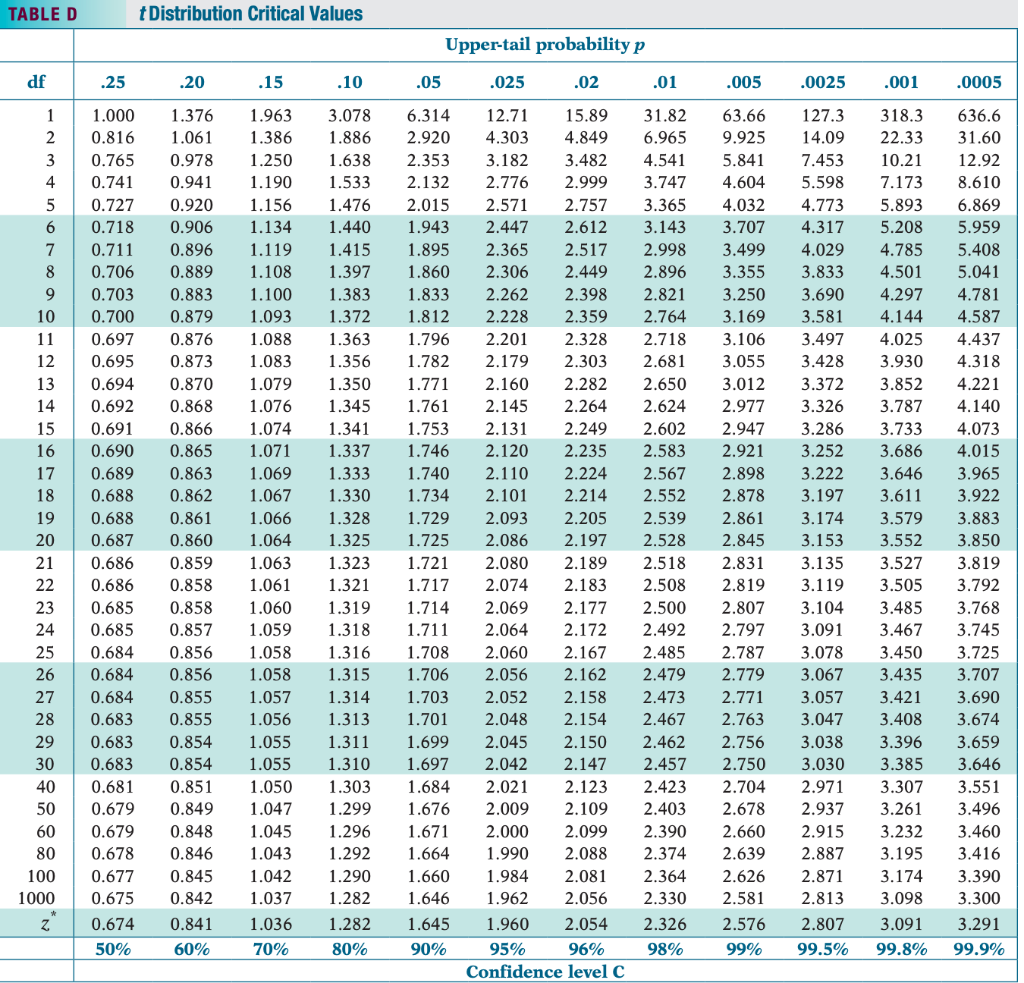Click the 't Distribution Critical Values' heading
1024x983 pixels.
tap(251, 14)
